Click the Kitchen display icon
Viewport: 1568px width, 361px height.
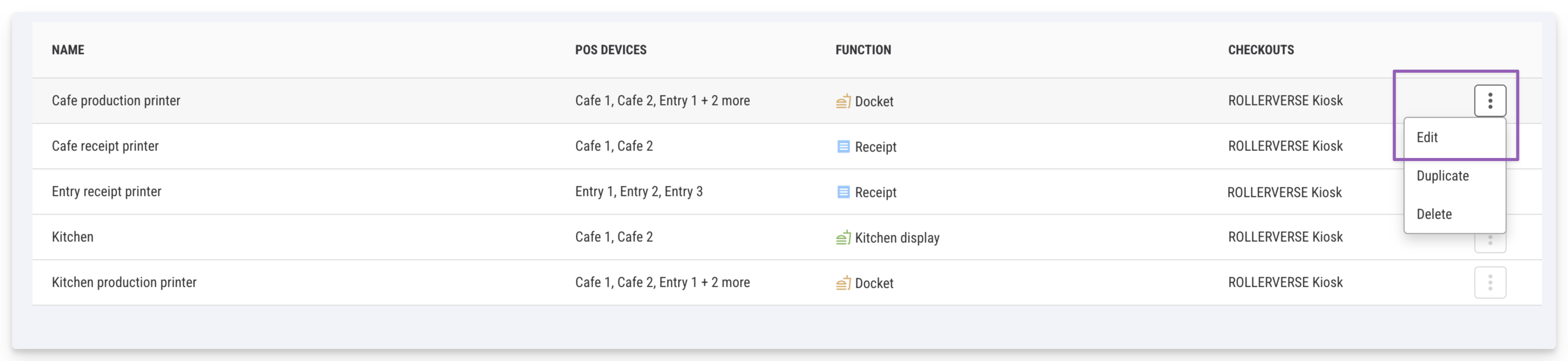843,237
